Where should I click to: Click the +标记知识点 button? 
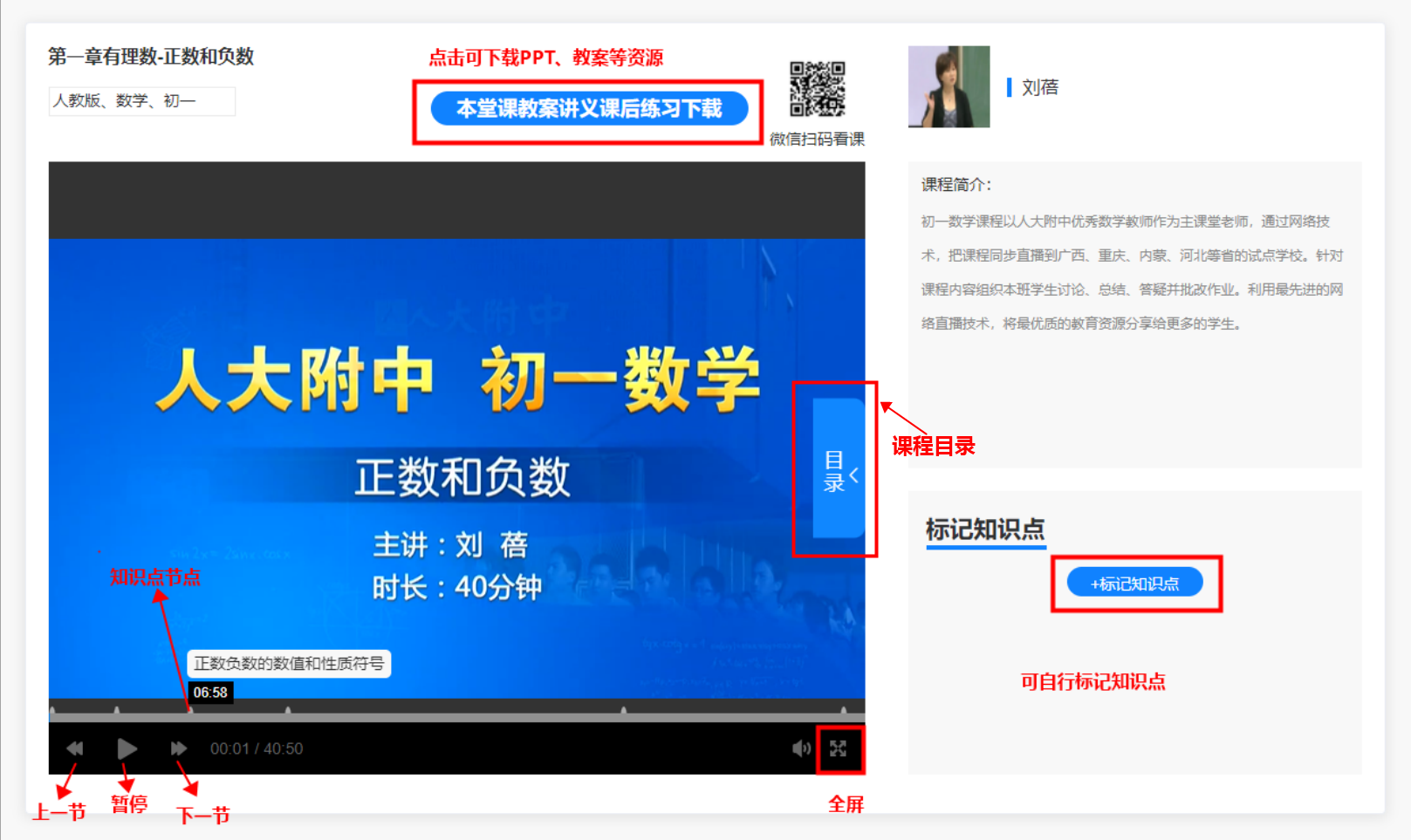click(x=1134, y=583)
